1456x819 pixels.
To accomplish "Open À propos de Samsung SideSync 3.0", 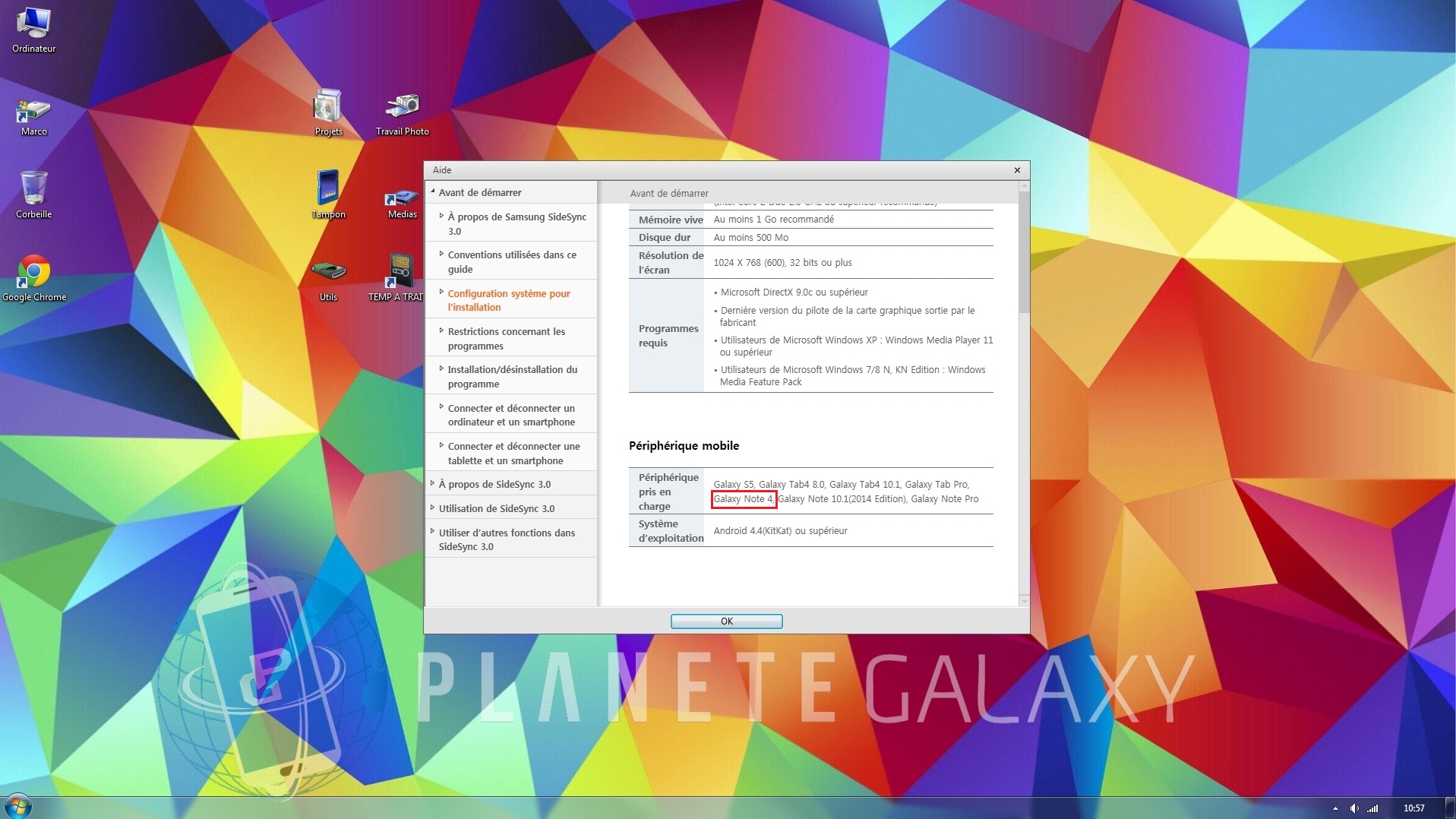I will coord(511,223).
